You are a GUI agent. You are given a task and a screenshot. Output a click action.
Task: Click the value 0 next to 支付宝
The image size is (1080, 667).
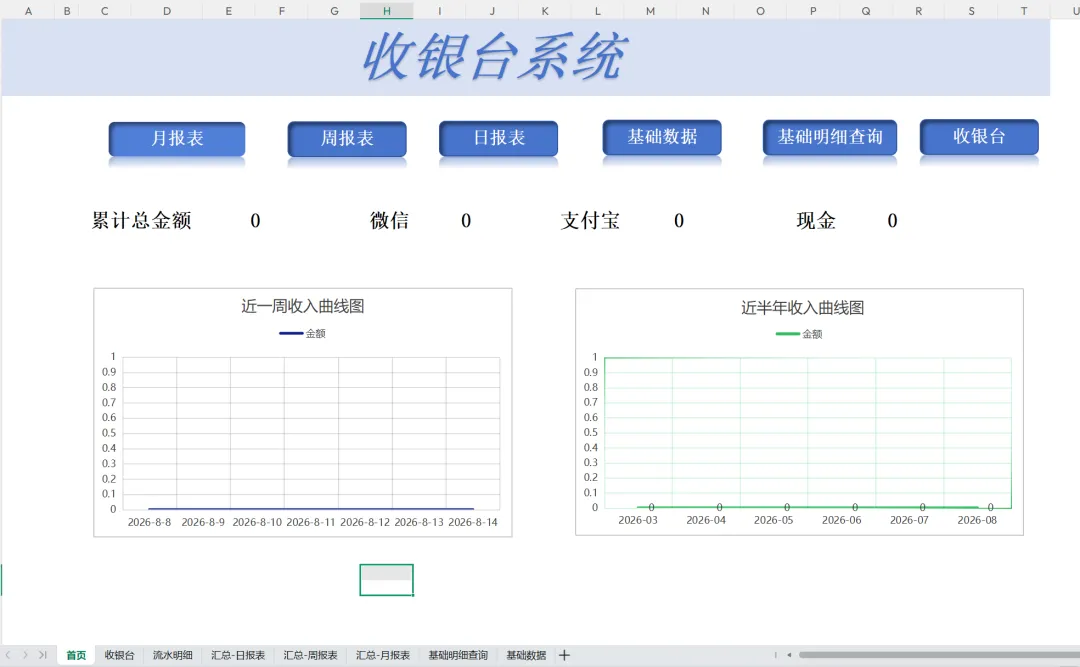[x=679, y=220]
